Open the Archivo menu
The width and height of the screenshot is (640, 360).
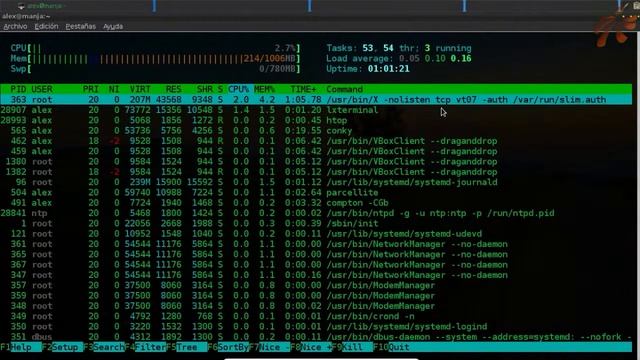[x=15, y=27]
